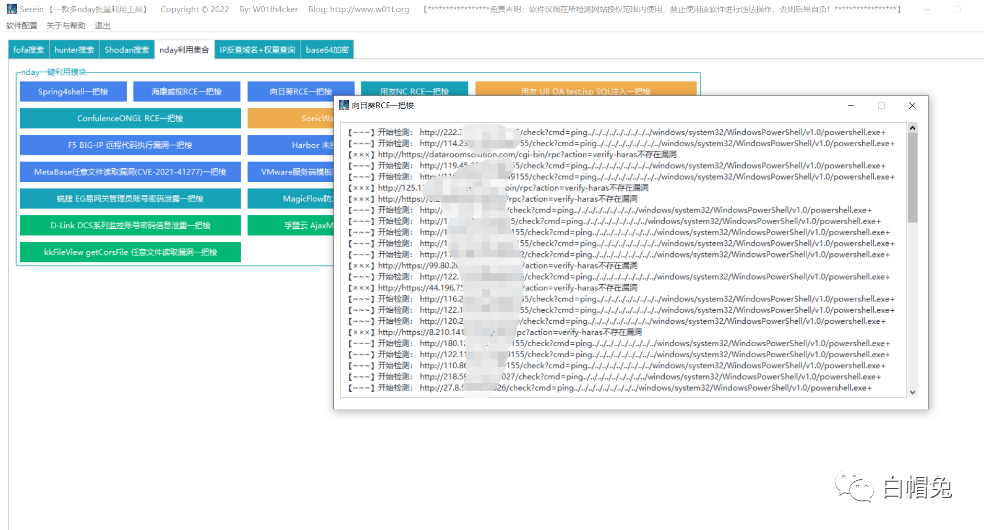Click the dataroomsolution.com log line

[x=512, y=154]
